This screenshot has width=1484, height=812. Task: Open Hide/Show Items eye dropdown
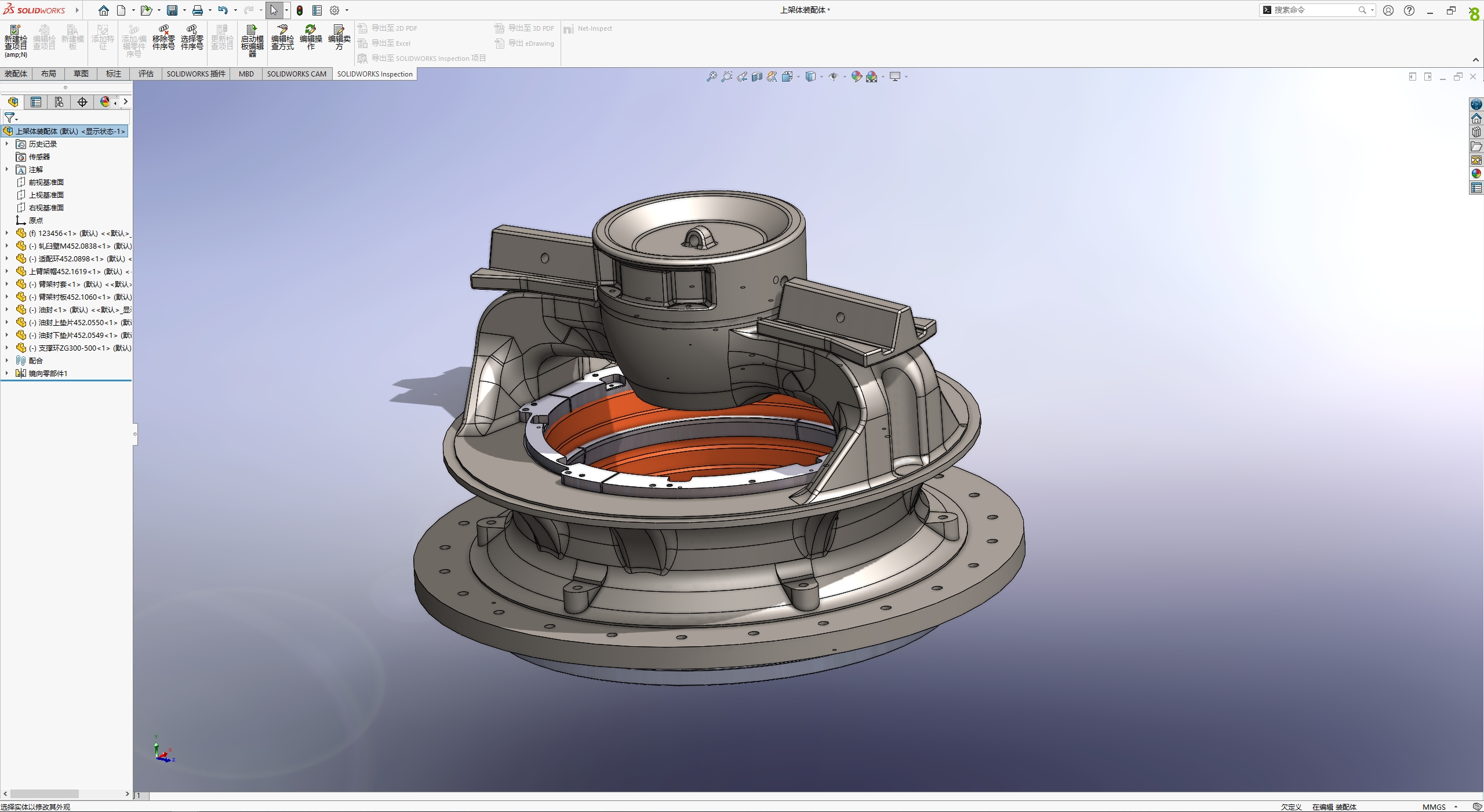coord(844,77)
